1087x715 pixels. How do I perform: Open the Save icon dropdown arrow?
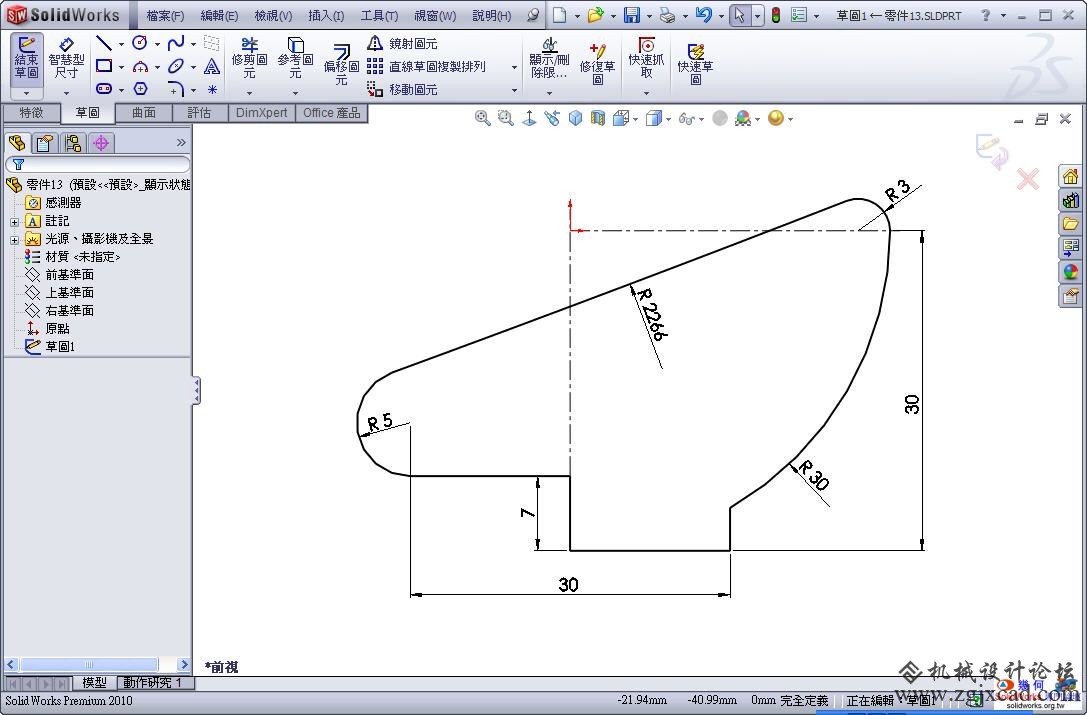tap(649, 16)
